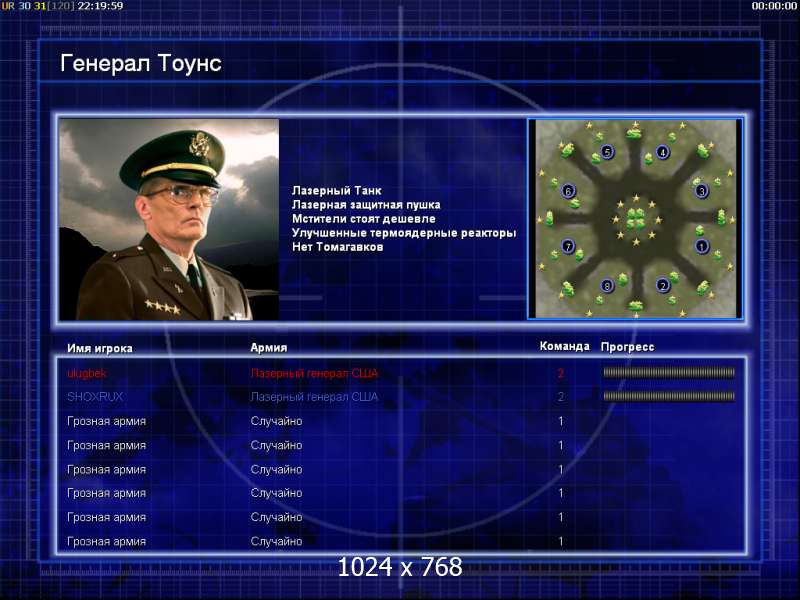Click the Команда column header

(565, 346)
